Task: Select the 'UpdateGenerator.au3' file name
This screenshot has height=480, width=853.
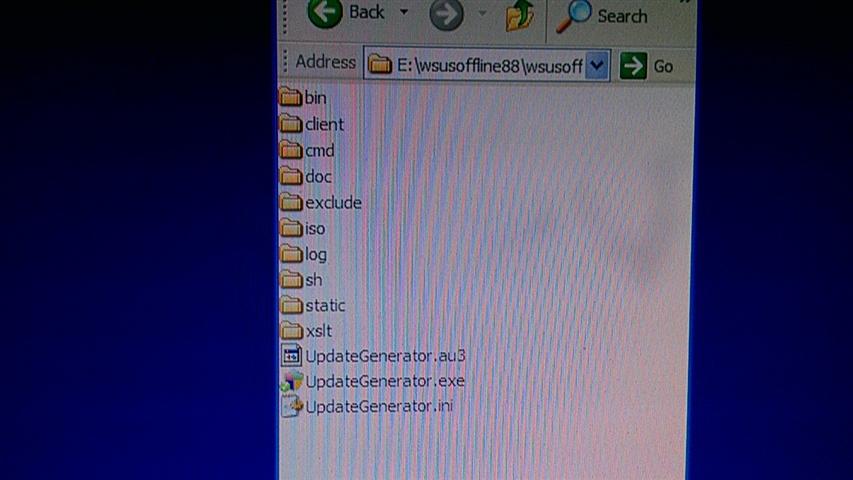Action: pyautogui.click(x=386, y=356)
